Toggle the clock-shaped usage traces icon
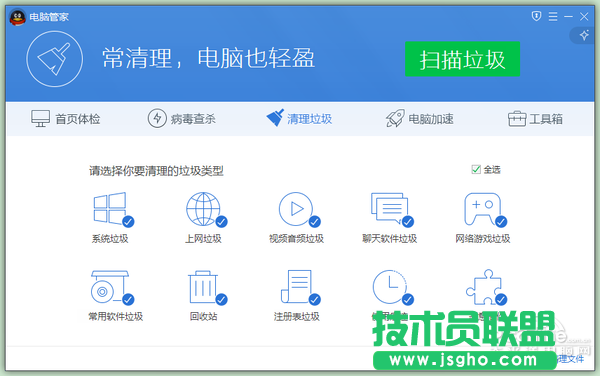 pyautogui.click(x=393, y=288)
